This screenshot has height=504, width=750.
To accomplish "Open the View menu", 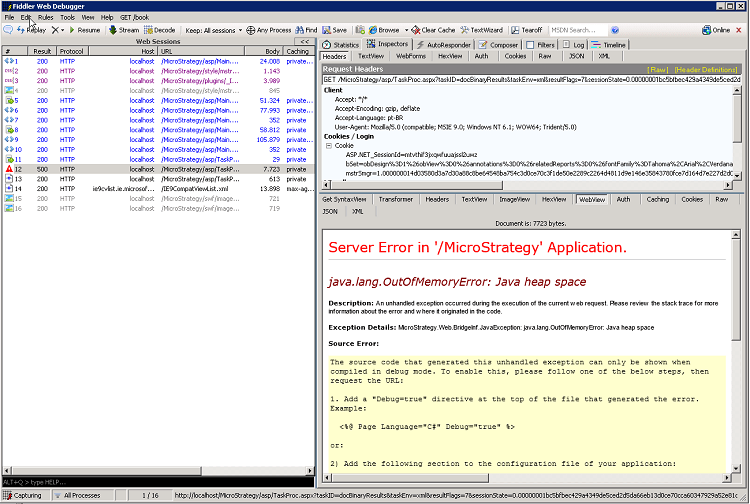I will [x=88, y=17].
